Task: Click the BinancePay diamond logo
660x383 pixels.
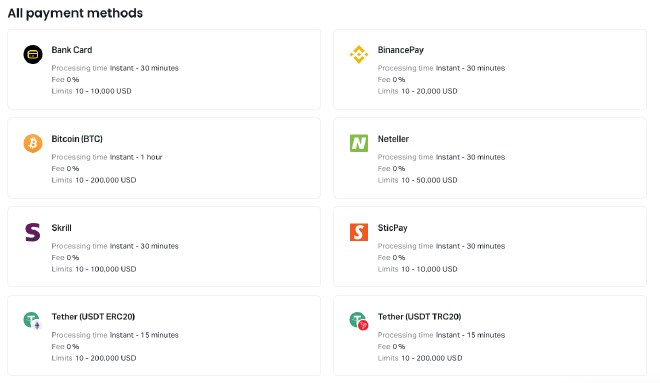Action: tap(359, 54)
